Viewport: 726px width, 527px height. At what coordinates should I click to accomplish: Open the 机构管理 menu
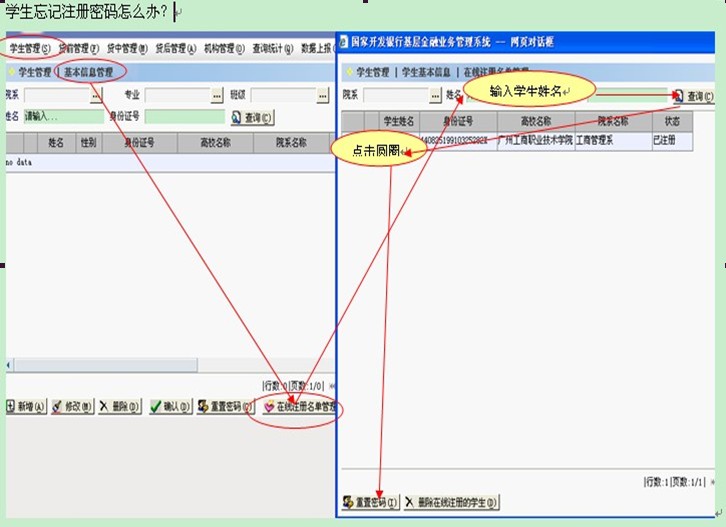tap(224, 47)
